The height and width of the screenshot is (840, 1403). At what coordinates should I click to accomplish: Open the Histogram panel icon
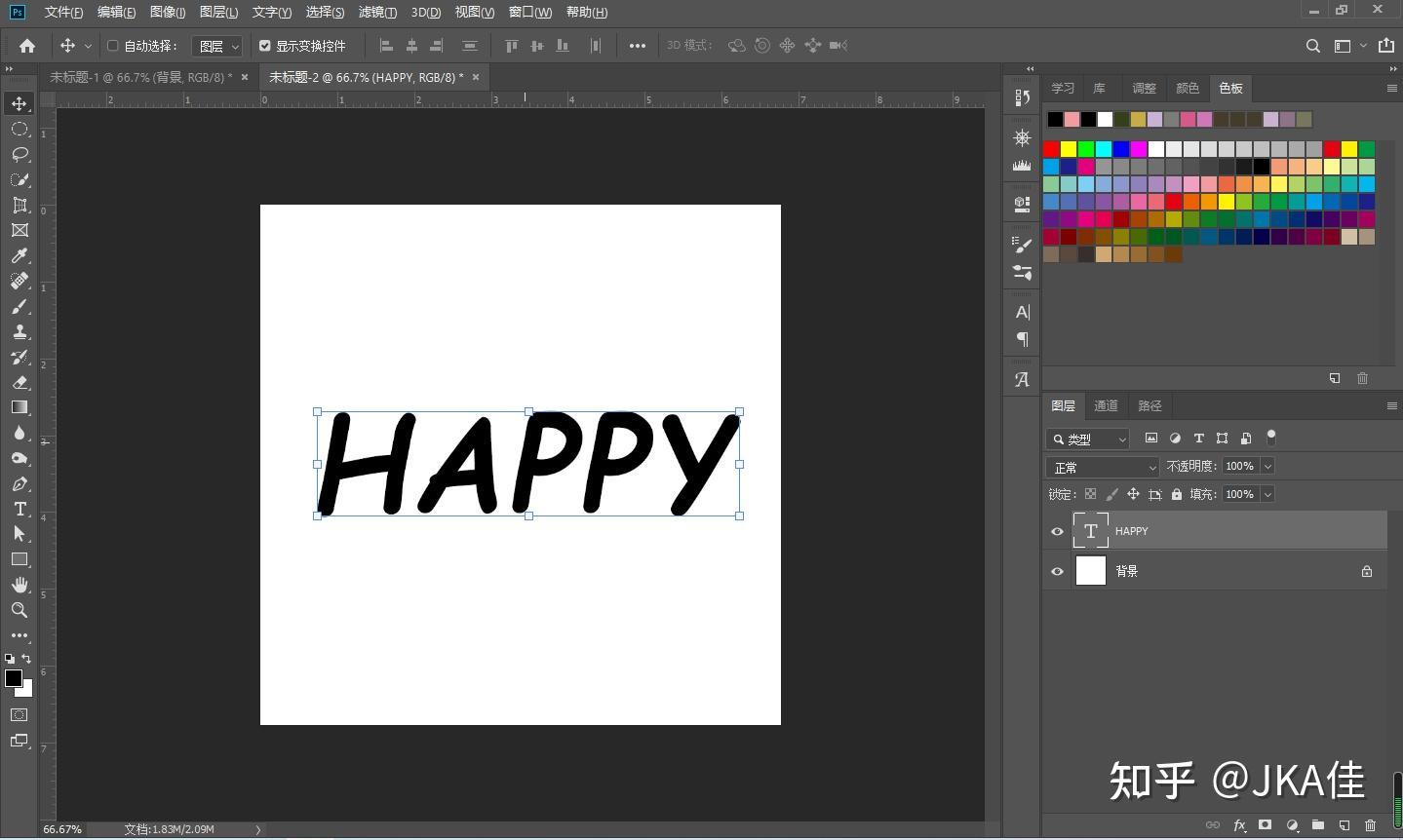(1021, 166)
